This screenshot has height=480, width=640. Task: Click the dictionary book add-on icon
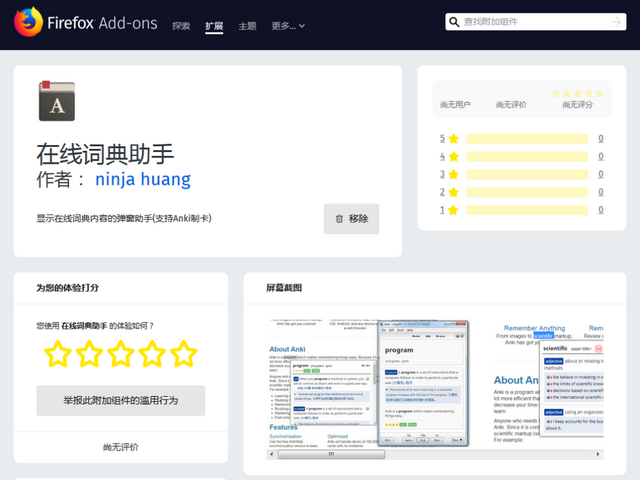click(57, 101)
